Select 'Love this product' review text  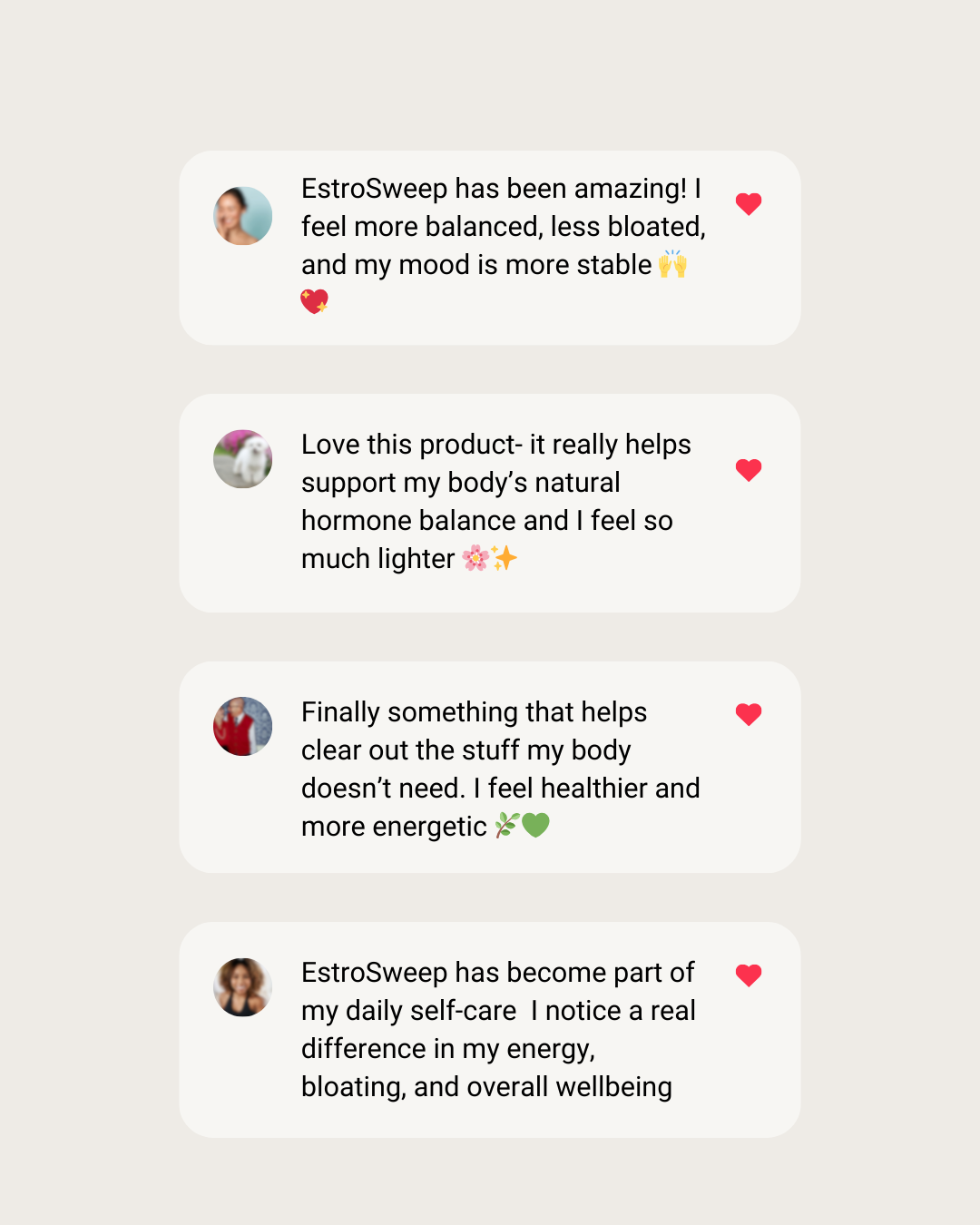click(x=496, y=501)
